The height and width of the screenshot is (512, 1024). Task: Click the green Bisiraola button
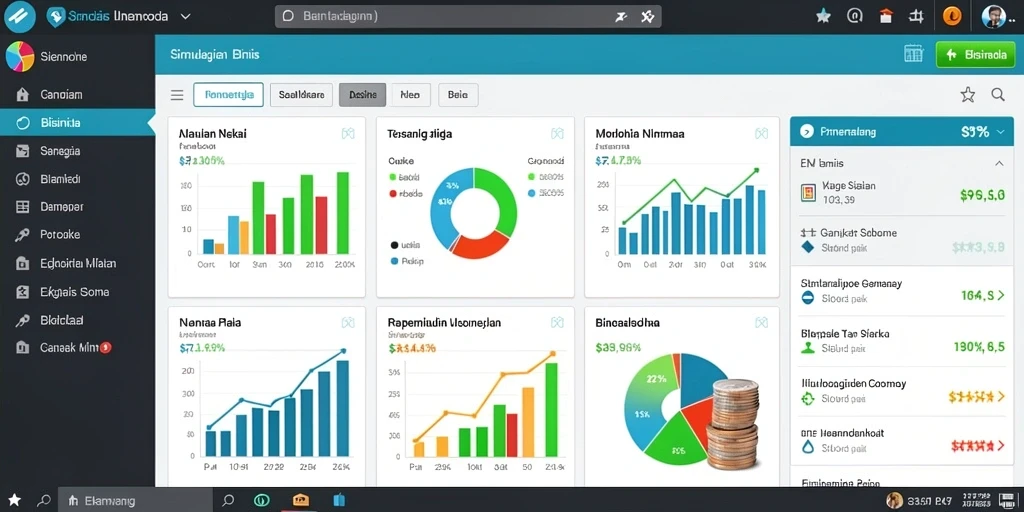(975, 55)
